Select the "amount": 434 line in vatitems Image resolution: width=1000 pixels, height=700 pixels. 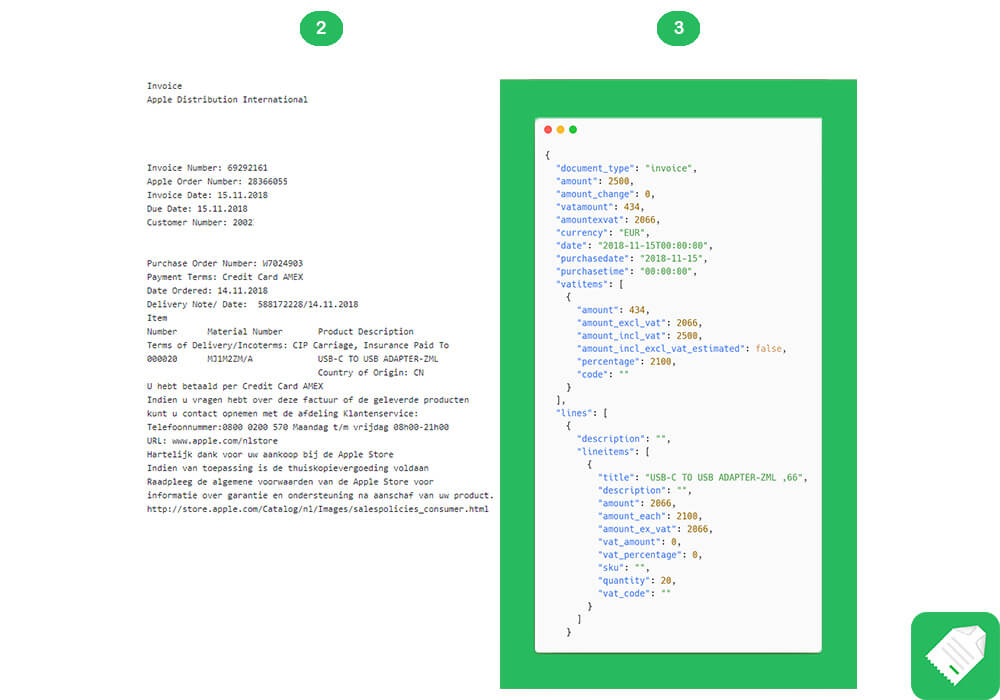click(613, 310)
